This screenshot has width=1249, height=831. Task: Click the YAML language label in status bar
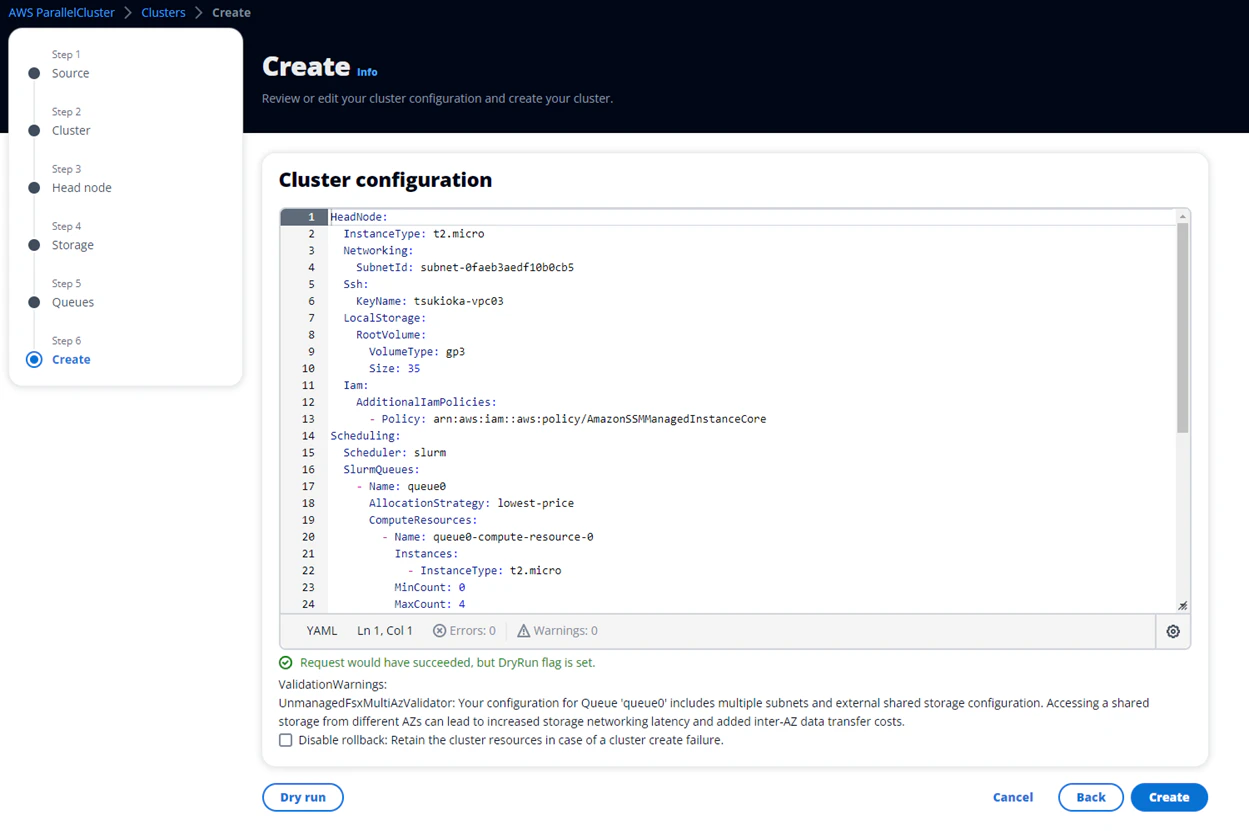(322, 631)
